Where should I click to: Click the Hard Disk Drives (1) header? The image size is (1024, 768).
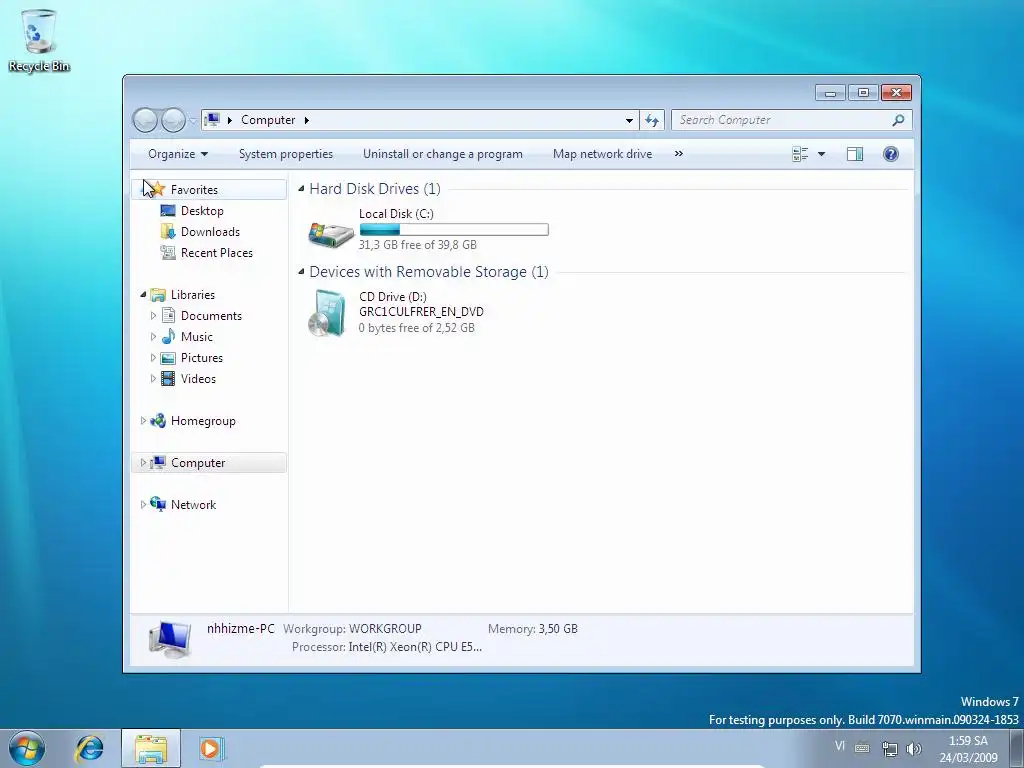click(x=375, y=189)
